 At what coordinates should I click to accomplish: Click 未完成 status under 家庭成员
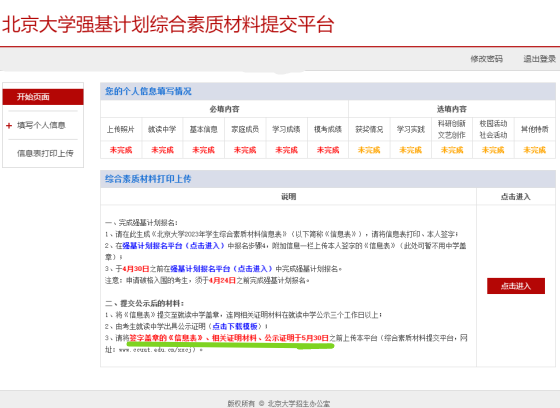pyautogui.click(x=245, y=150)
